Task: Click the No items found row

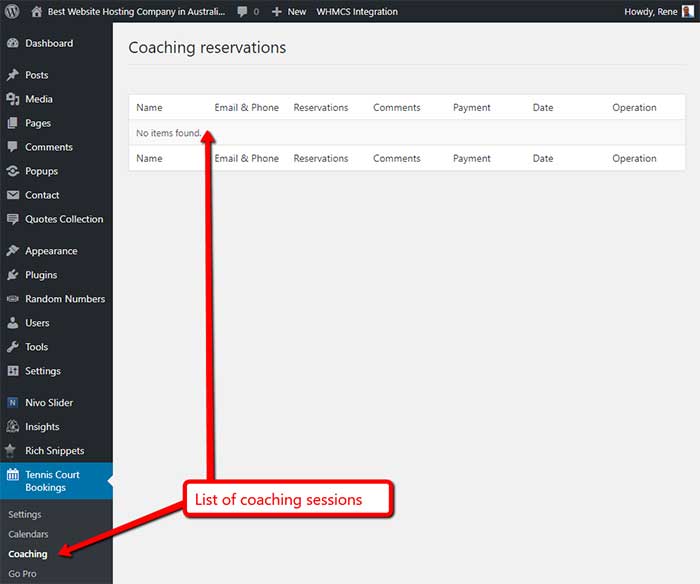Action: tap(407, 133)
